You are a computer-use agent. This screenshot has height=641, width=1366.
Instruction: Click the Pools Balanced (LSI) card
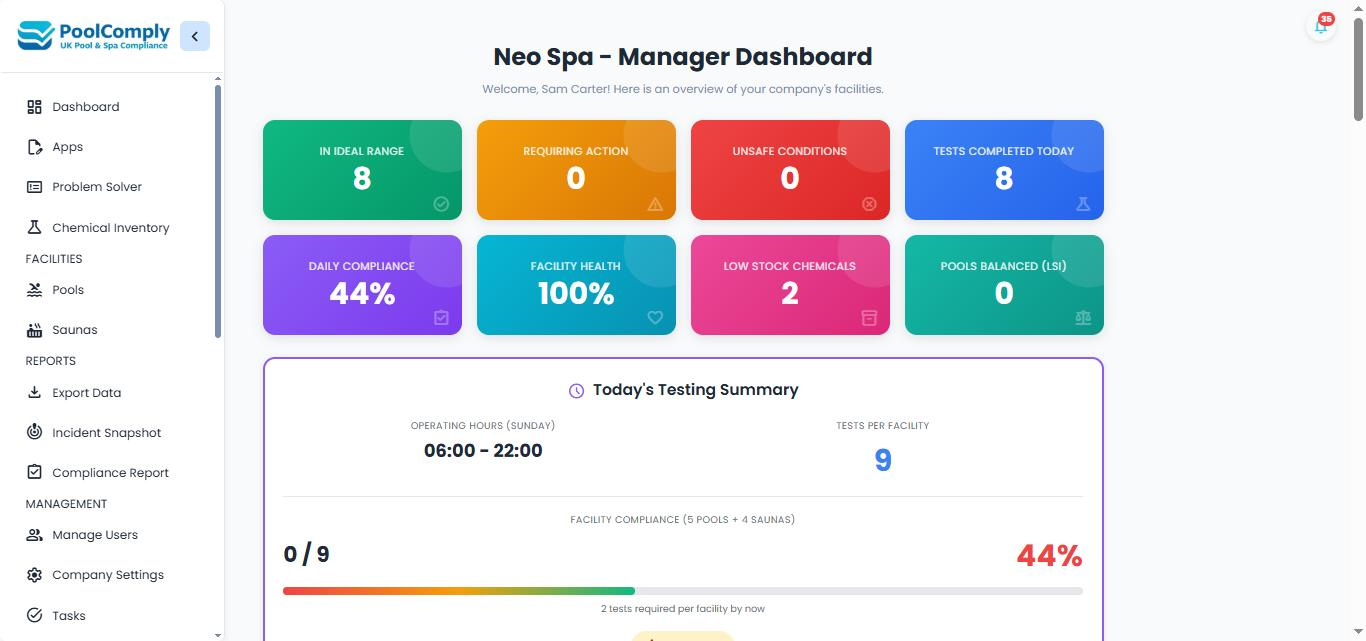tap(1004, 285)
